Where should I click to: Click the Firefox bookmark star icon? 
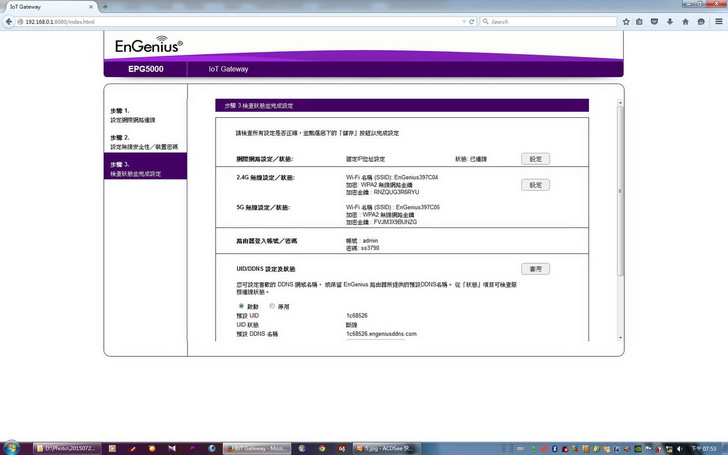click(x=626, y=21)
